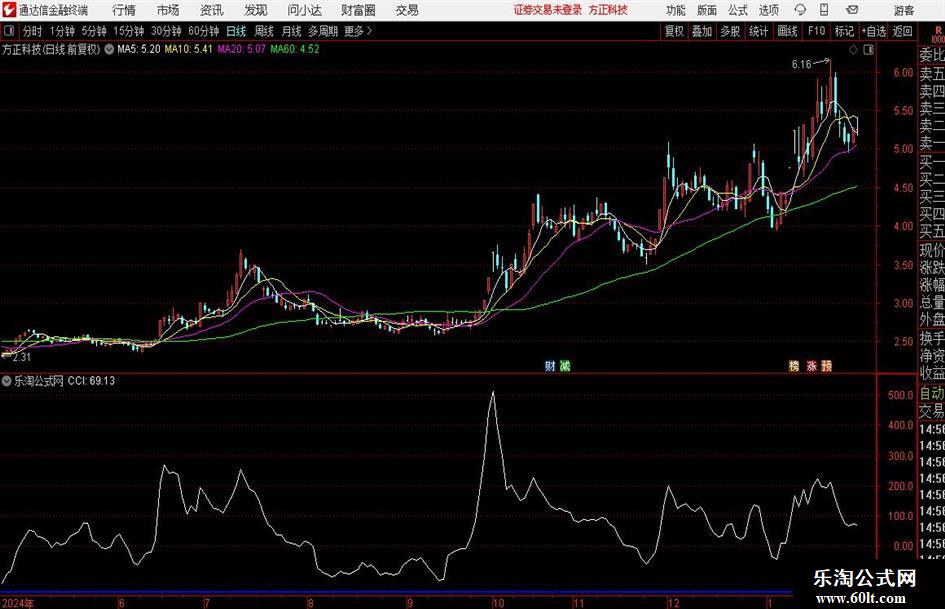The height and width of the screenshot is (609, 945).
Task: Open the 发现 menu
Action: point(256,10)
